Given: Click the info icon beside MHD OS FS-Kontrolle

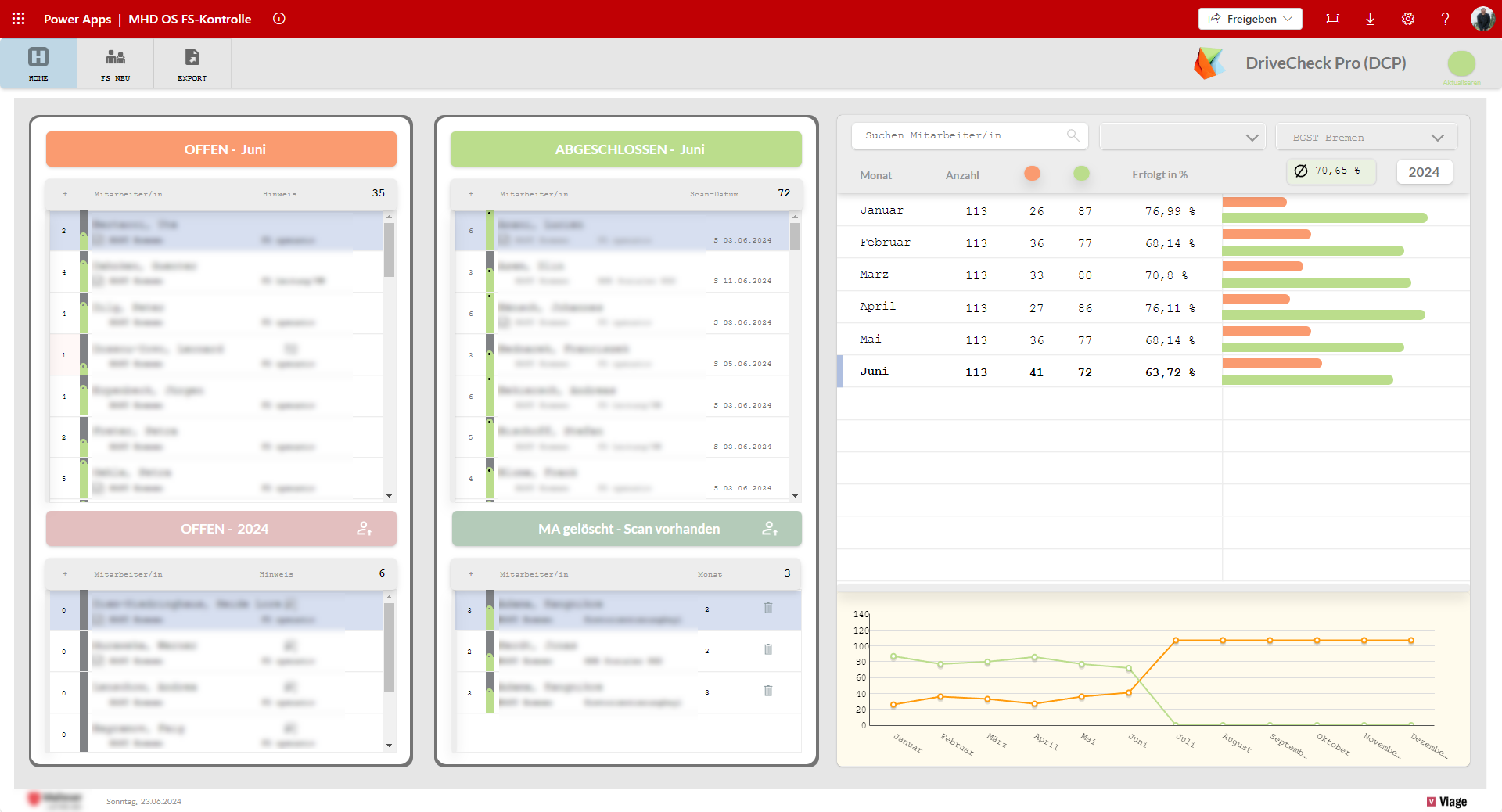Looking at the screenshot, I should coord(279,19).
